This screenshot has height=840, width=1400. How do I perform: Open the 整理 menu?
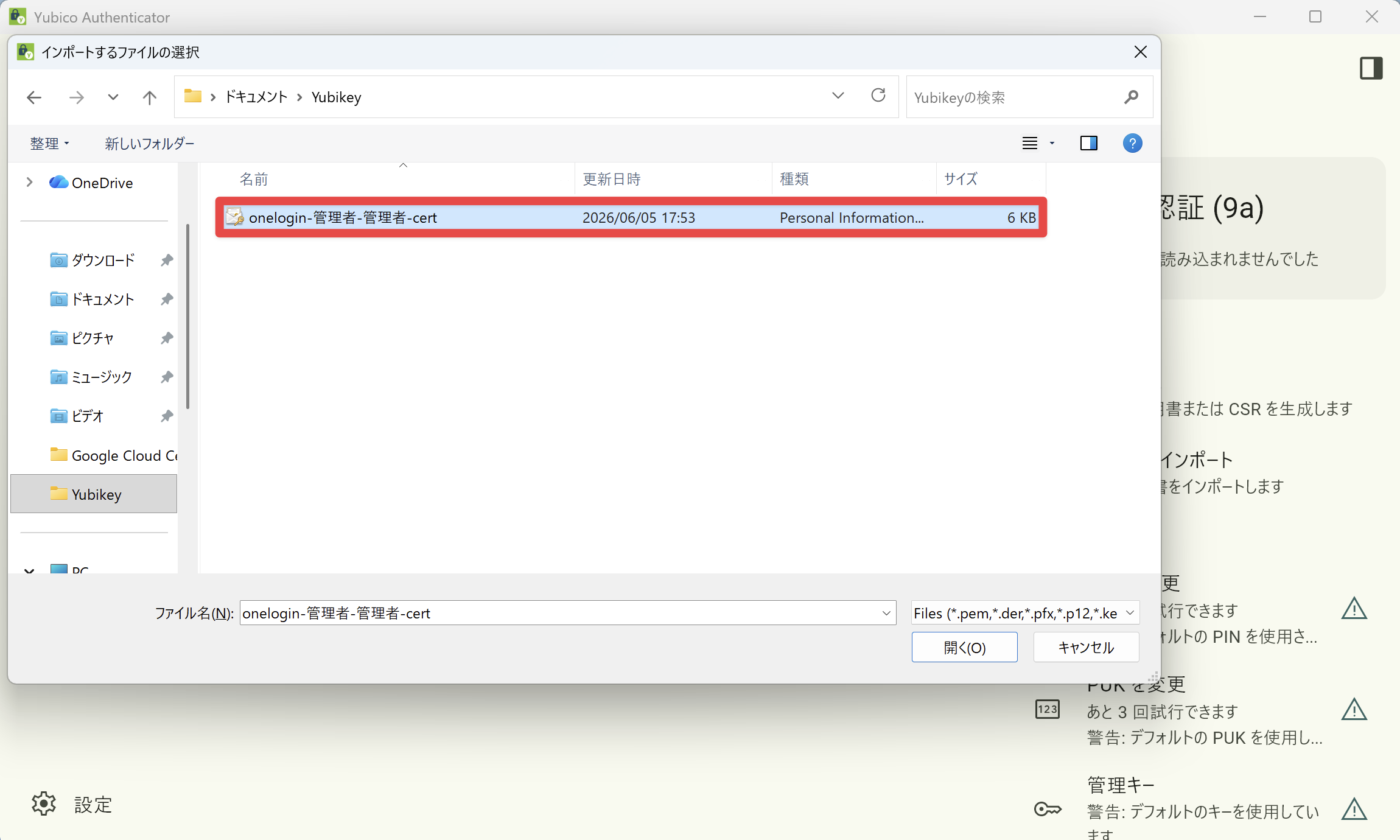(50, 144)
